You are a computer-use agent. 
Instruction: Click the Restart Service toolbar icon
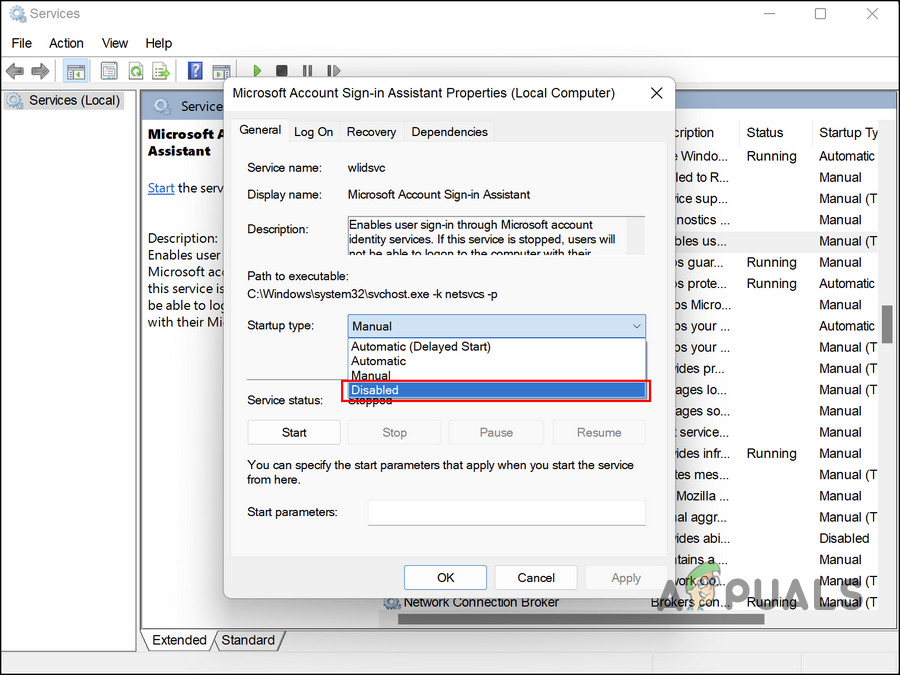click(x=333, y=71)
